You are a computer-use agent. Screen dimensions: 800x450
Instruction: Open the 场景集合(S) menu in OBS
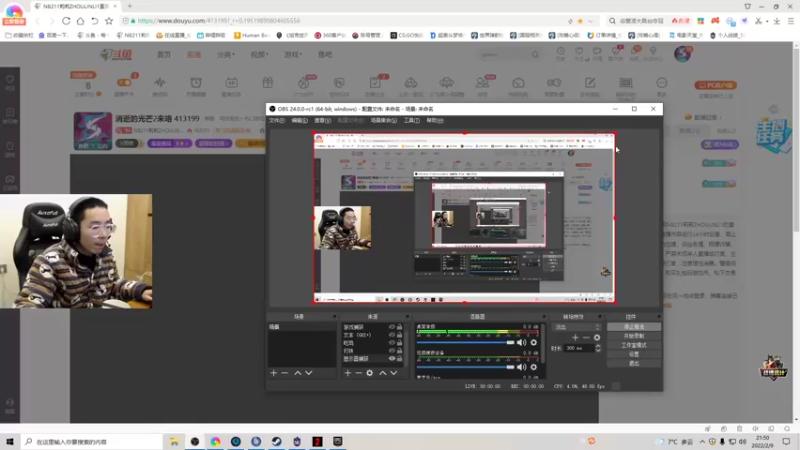pos(384,120)
